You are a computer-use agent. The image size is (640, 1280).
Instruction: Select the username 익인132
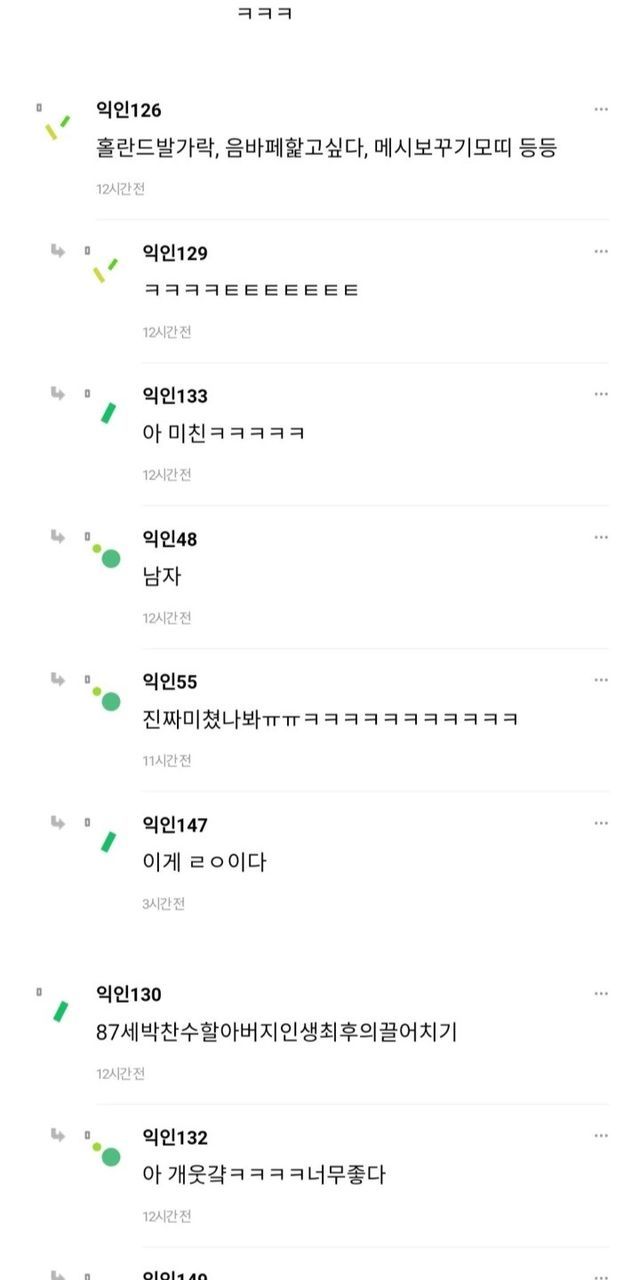pos(175,1138)
